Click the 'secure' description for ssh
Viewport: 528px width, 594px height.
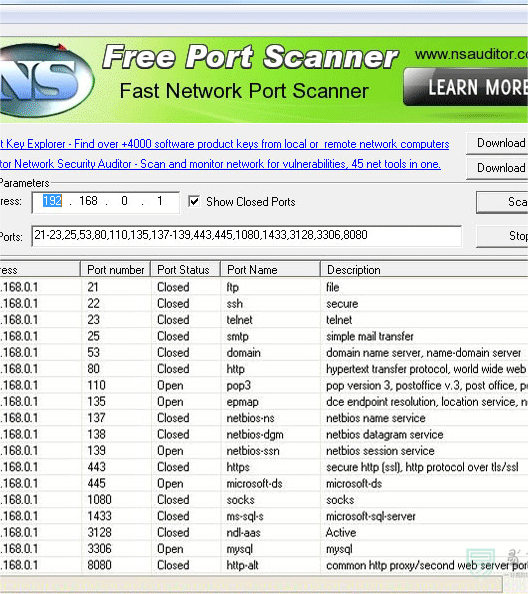(x=342, y=303)
